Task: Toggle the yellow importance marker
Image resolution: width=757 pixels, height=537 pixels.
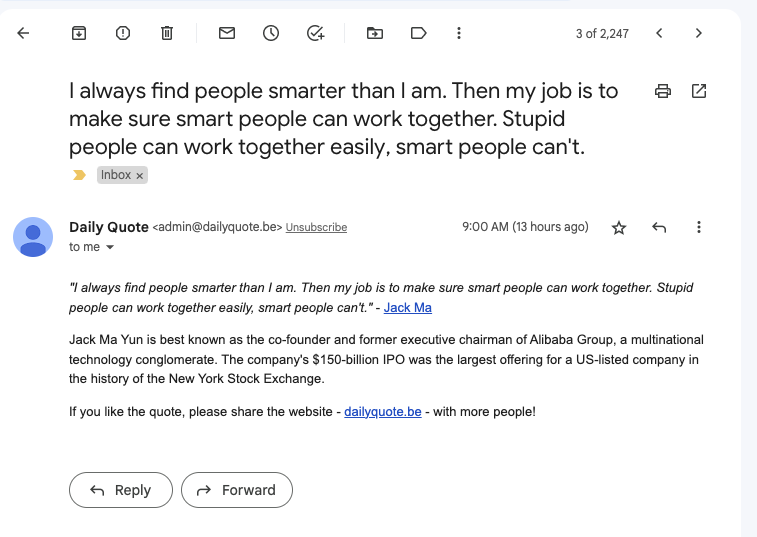Action: point(79,175)
